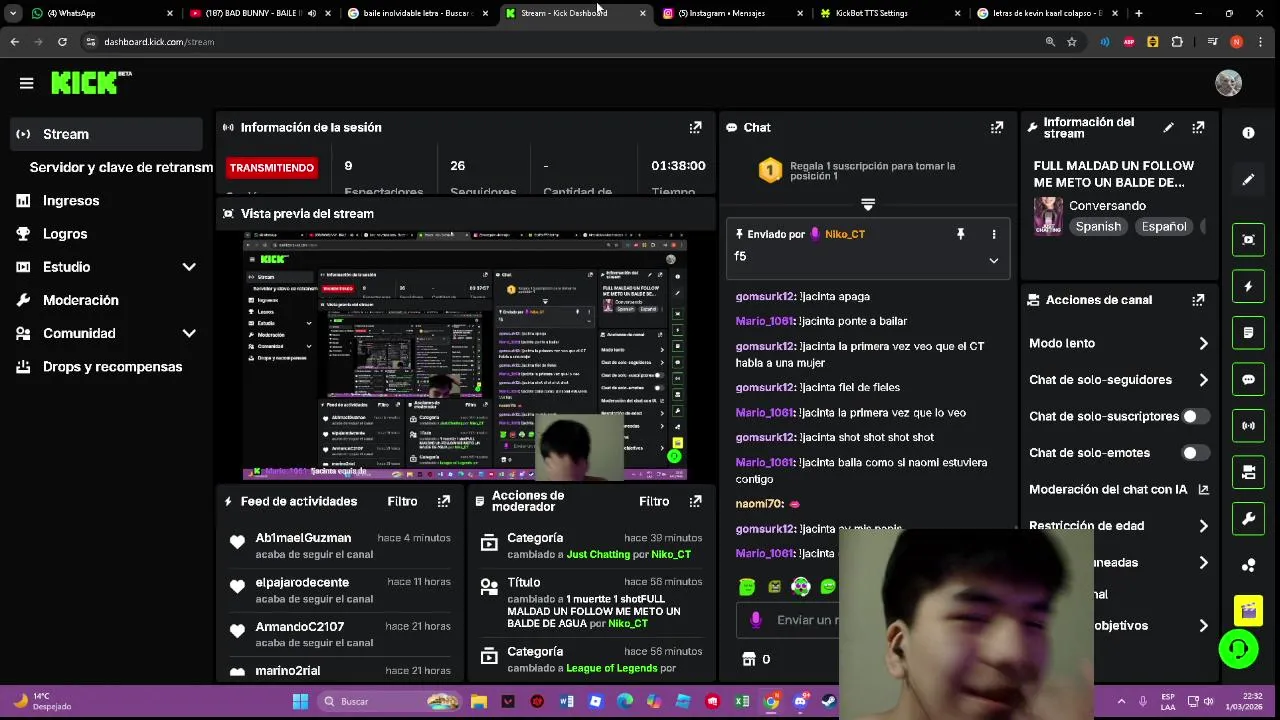Open the Filtro dropdown in Acciones de moderador
Image resolution: width=1280 pixels, height=720 pixels.
pos(654,501)
